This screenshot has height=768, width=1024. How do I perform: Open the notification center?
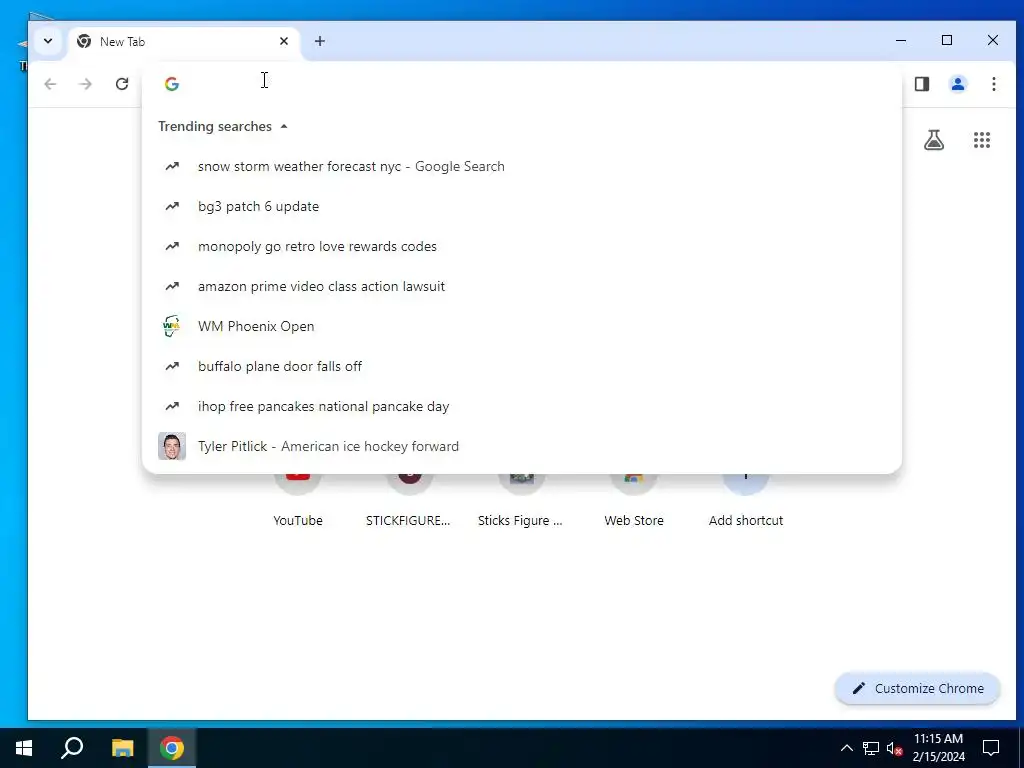coord(991,748)
